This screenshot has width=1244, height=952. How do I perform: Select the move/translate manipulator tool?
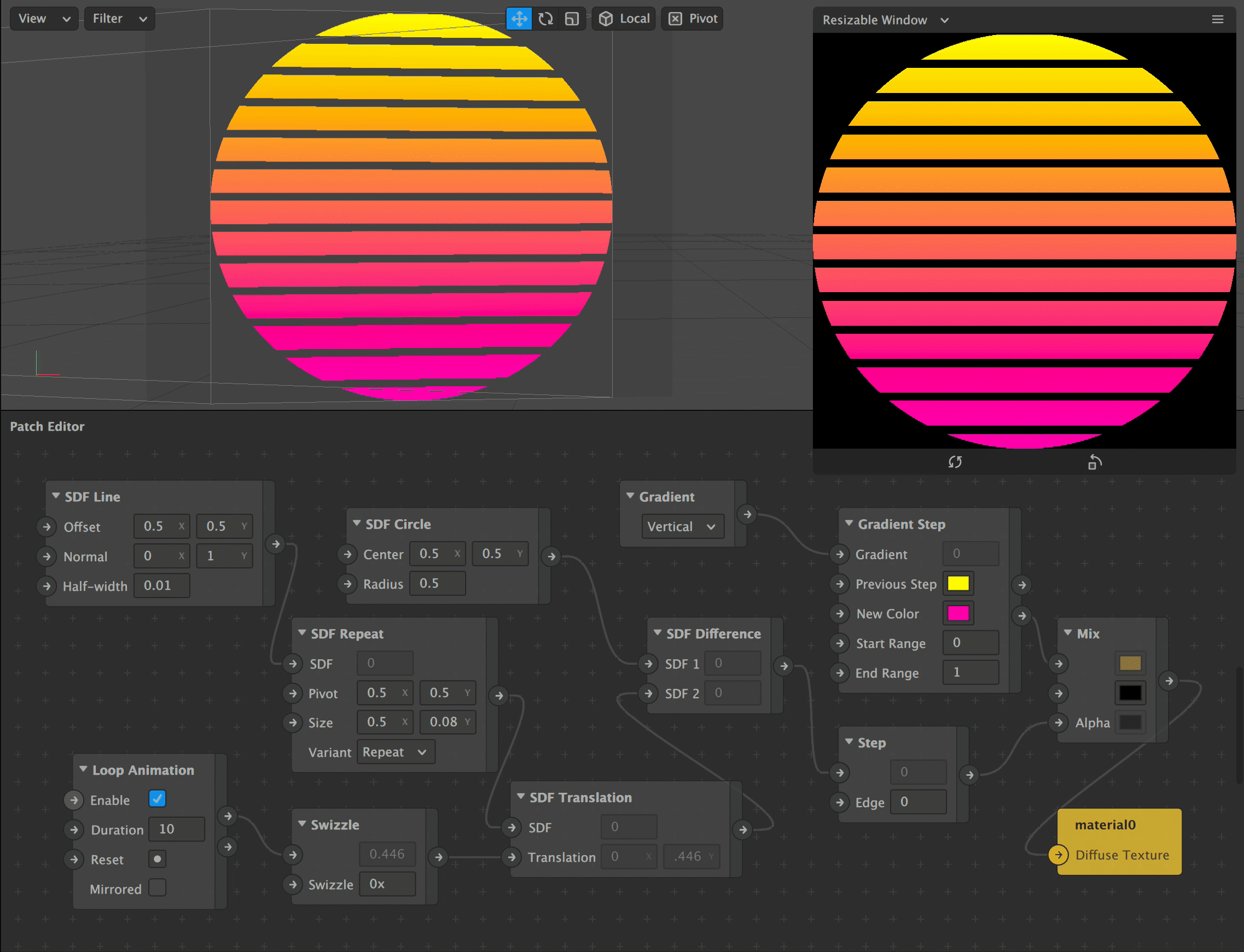coord(519,19)
